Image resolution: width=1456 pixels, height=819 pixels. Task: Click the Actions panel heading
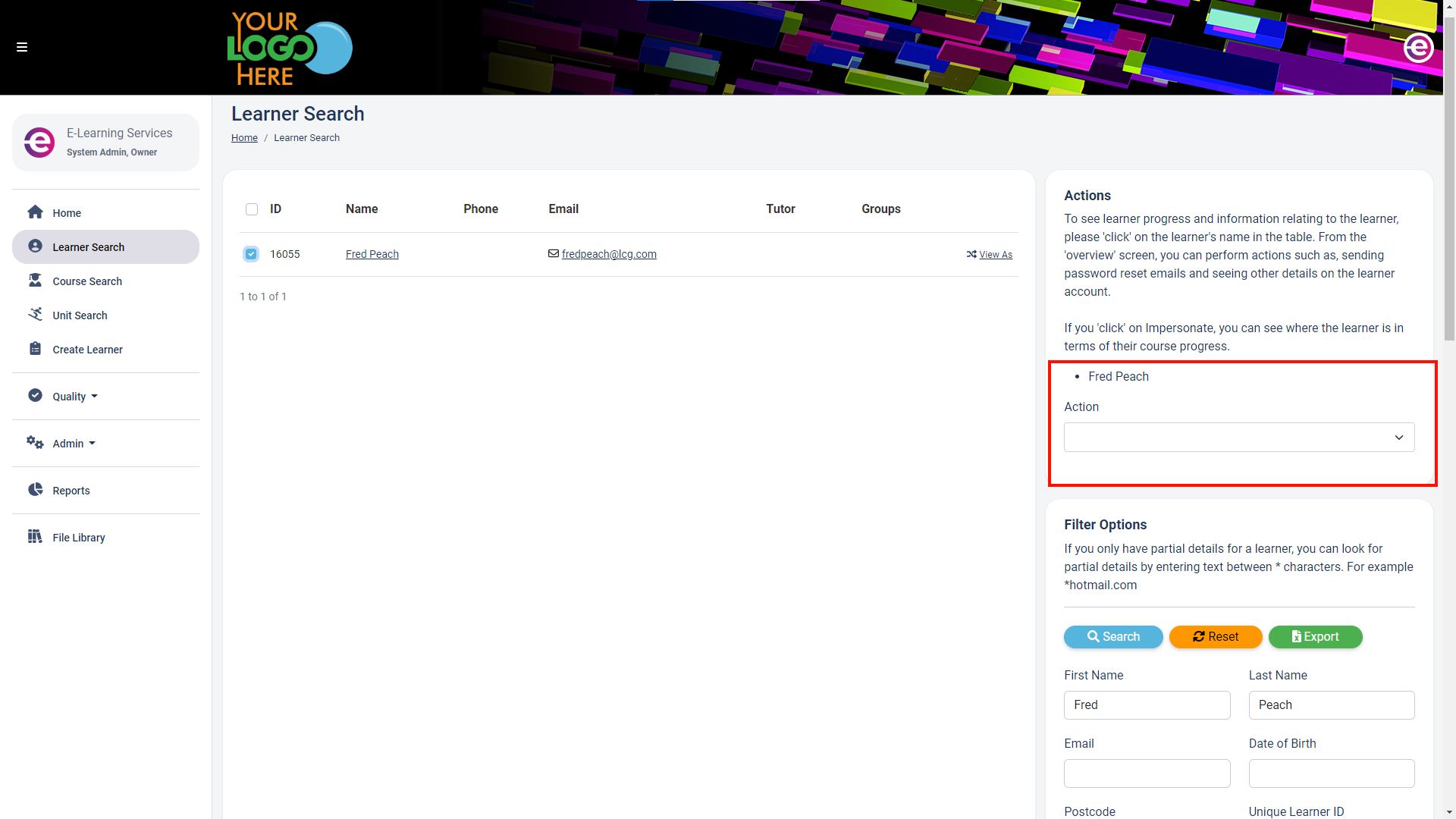[x=1087, y=196]
